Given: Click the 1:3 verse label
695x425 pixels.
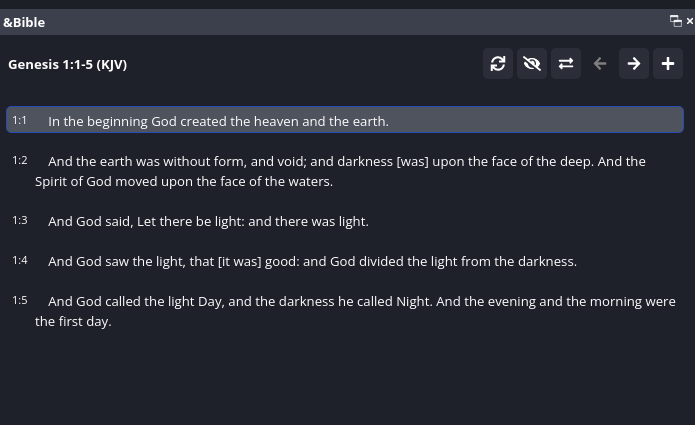Looking at the screenshot, I should [x=20, y=220].
